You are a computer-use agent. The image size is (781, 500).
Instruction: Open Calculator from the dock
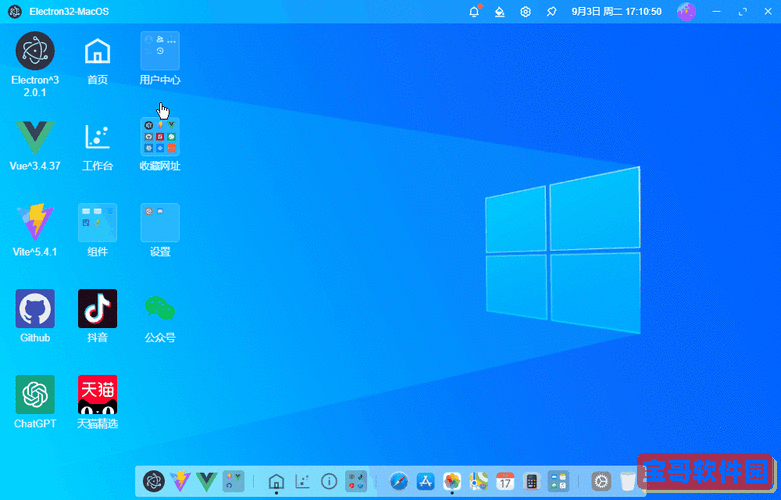click(531, 482)
